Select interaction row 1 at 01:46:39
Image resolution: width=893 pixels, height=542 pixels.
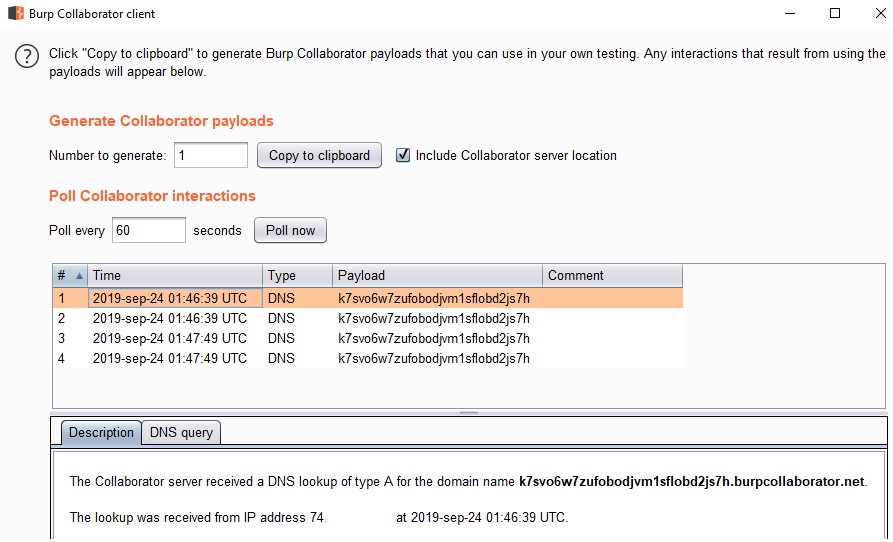pos(368,298)
